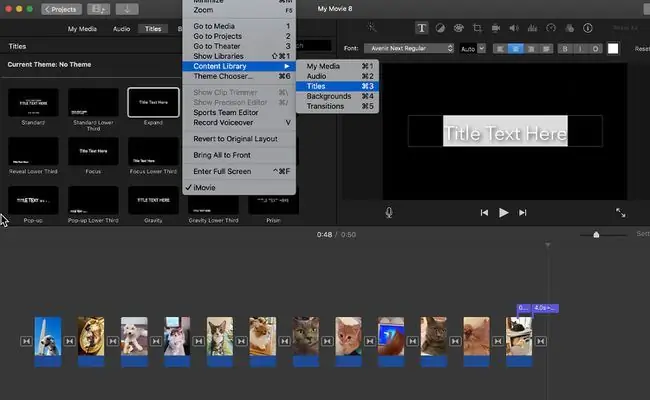Select the checked iMovie window entry
Image resolution: width=650 pixels, height=400 pixels.
click(x=239, y=187)
